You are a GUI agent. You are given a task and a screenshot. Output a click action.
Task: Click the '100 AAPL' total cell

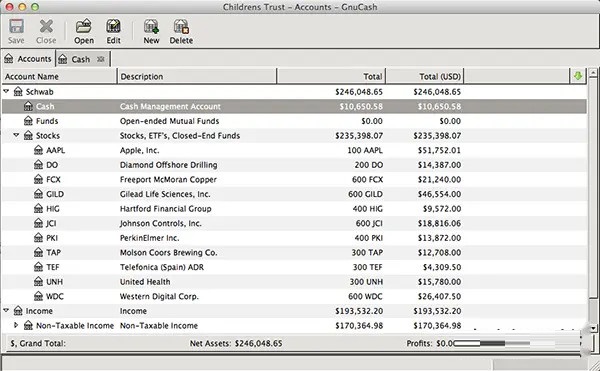tap(365, 150)
